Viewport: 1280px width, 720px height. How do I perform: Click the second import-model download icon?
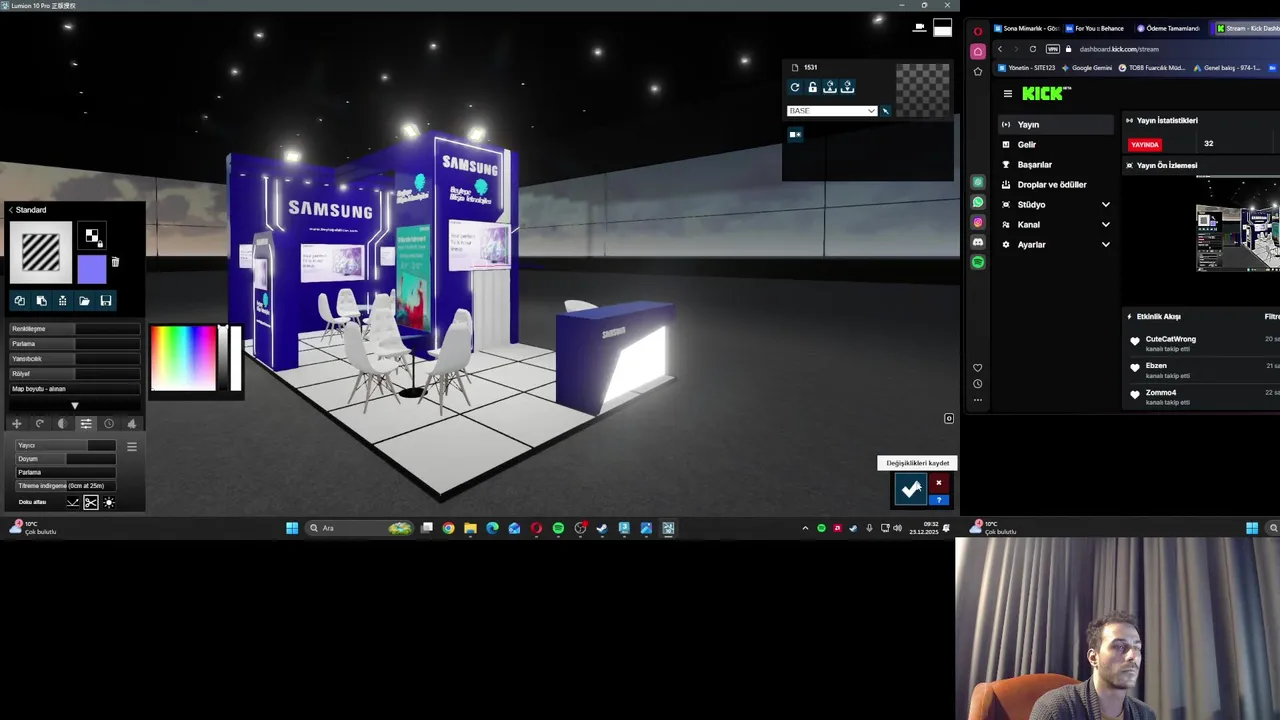pos(848,88)
